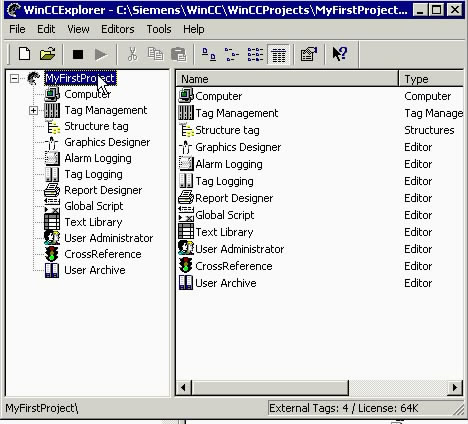This screenshot has height=424, width=468.
Task: Click the horizontal scrollbar thumb
Action: [x=270, y=388]
